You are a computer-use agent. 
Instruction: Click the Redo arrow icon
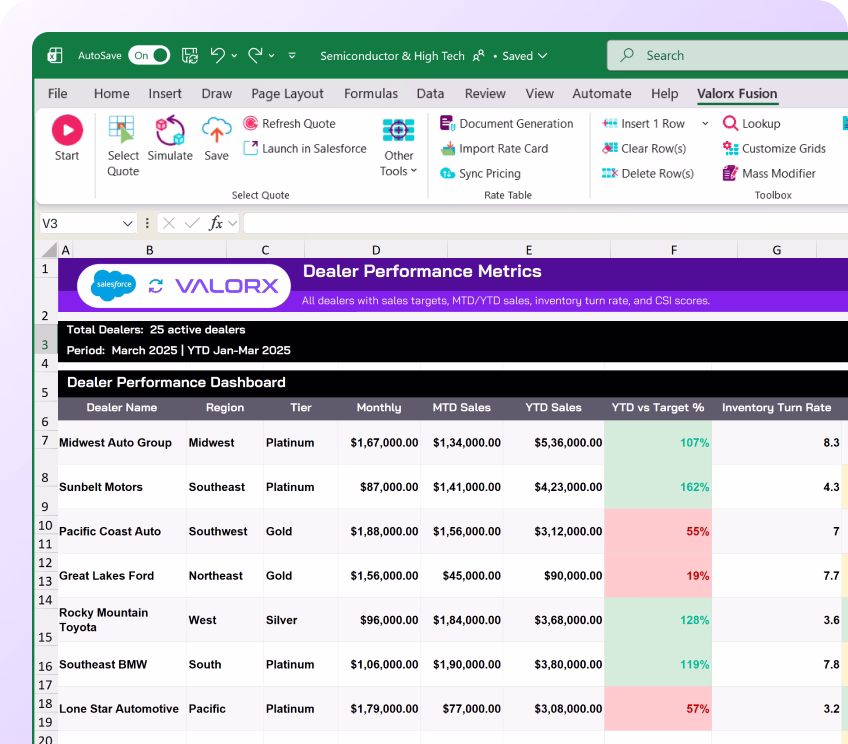click(x=255, y=55)
